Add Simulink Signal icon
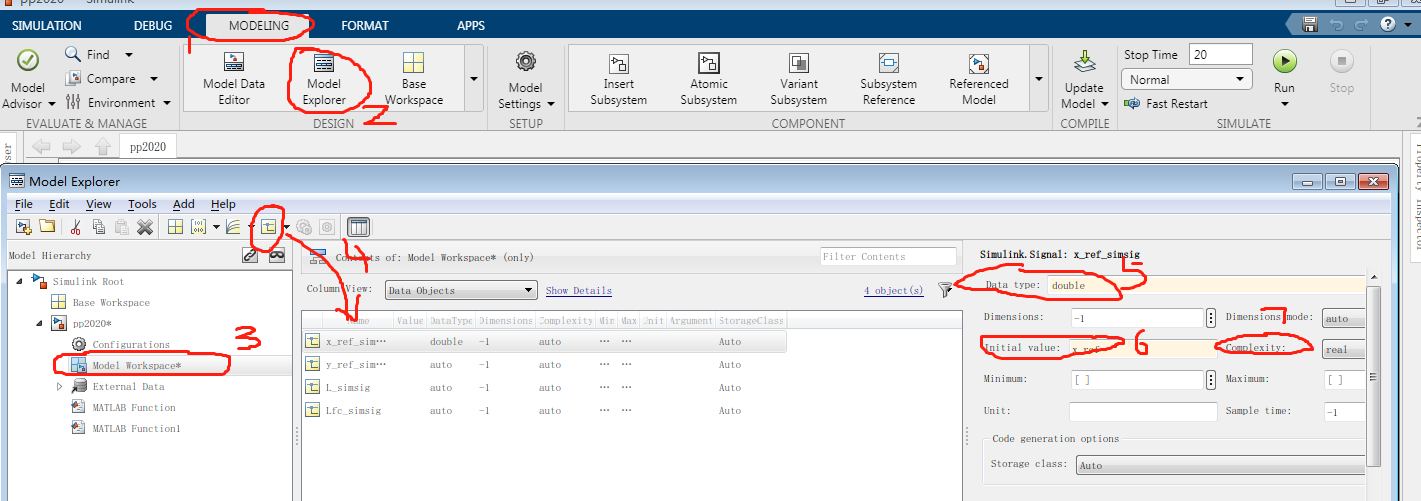 (268, 226)
